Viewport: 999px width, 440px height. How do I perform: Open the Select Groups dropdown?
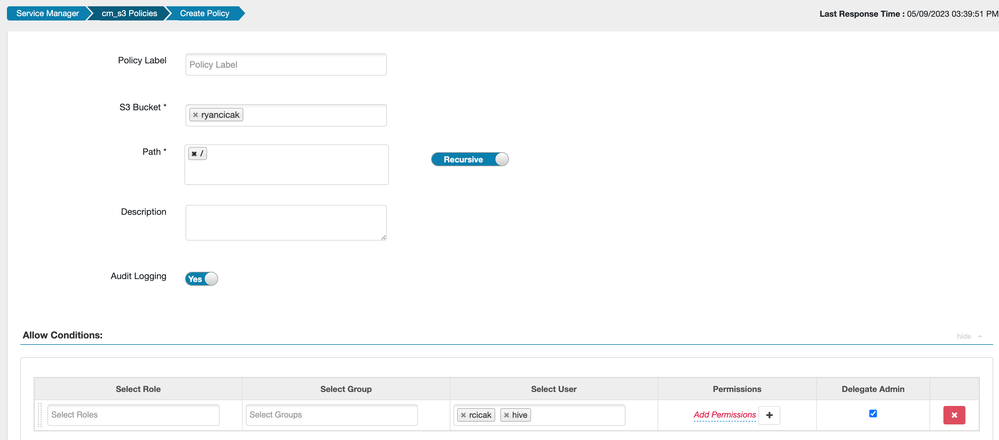(x=332, y=415)
